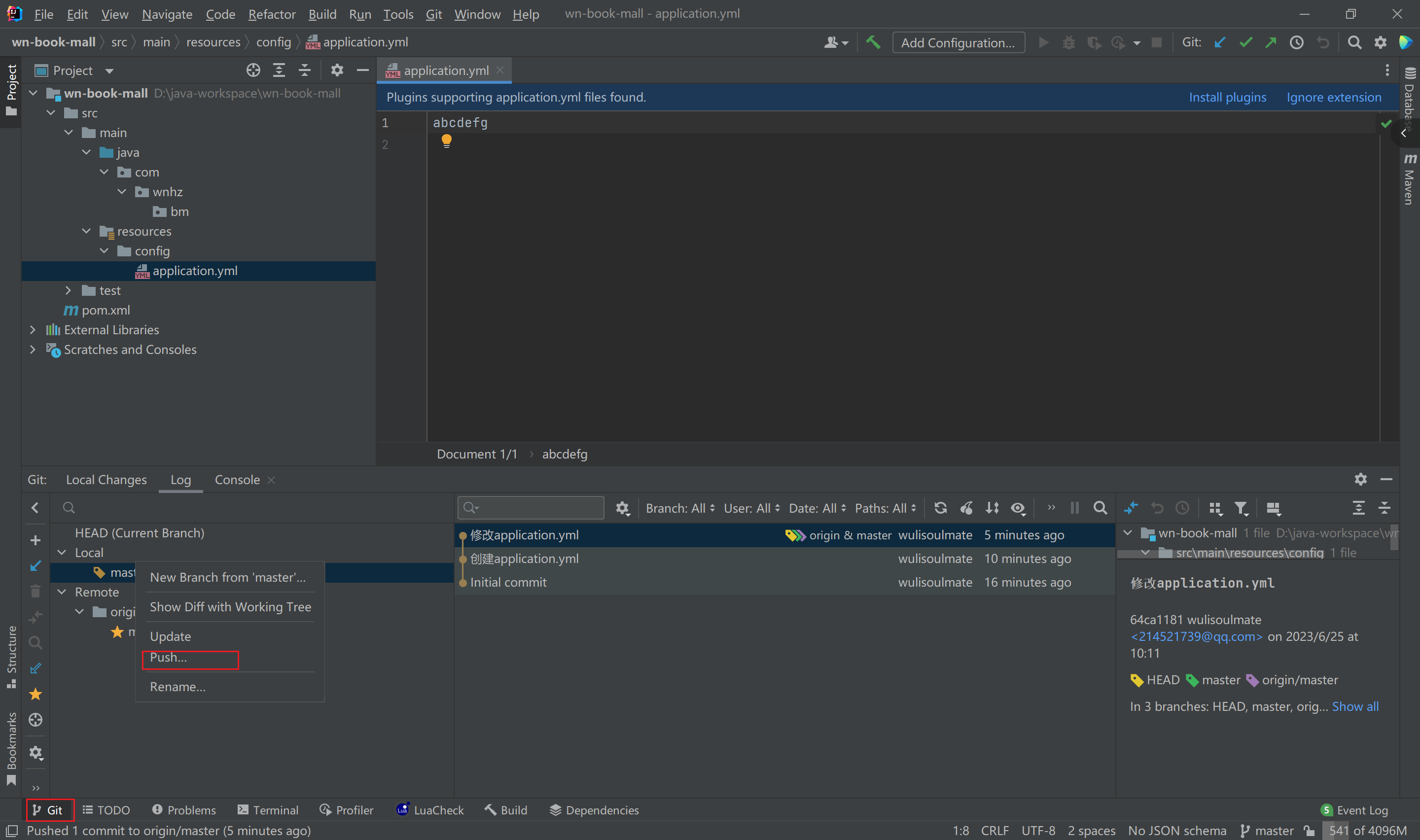Open Terminal tool window button
This screenshot has height=840, width=1420.
(x=268, y=809)
